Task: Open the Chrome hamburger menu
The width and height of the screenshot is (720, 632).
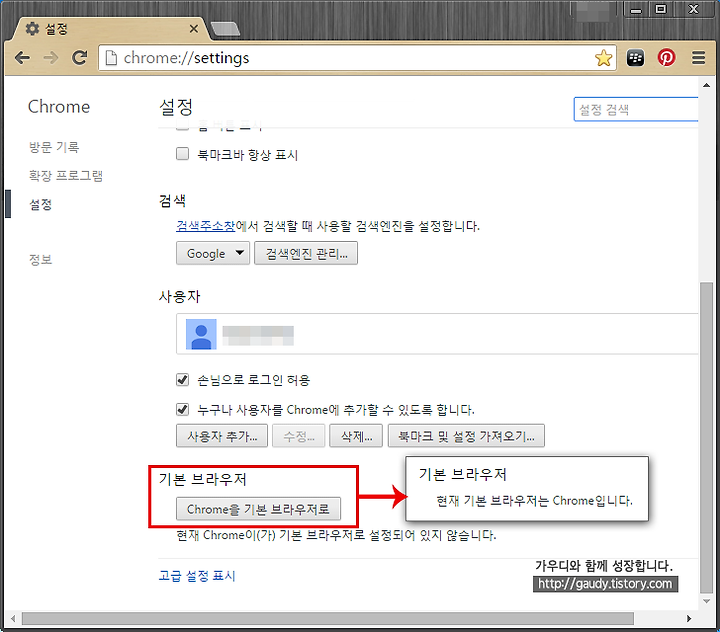Action: (x=698, y=58)
